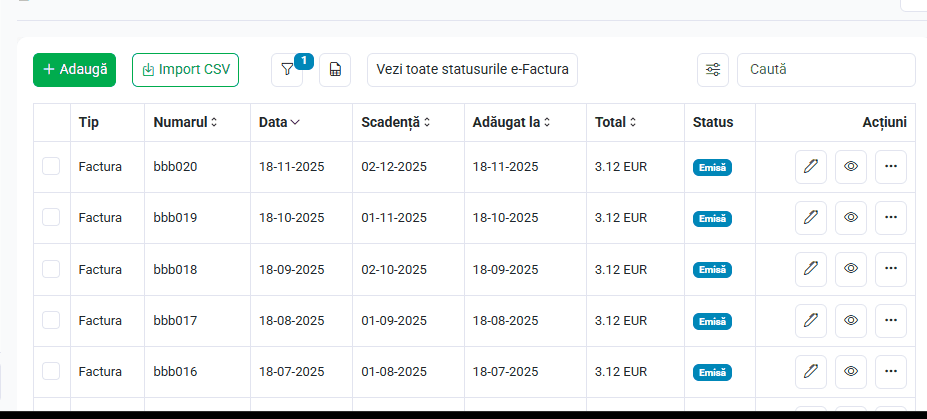Sort by Scadență column header

tap(396, 122)
